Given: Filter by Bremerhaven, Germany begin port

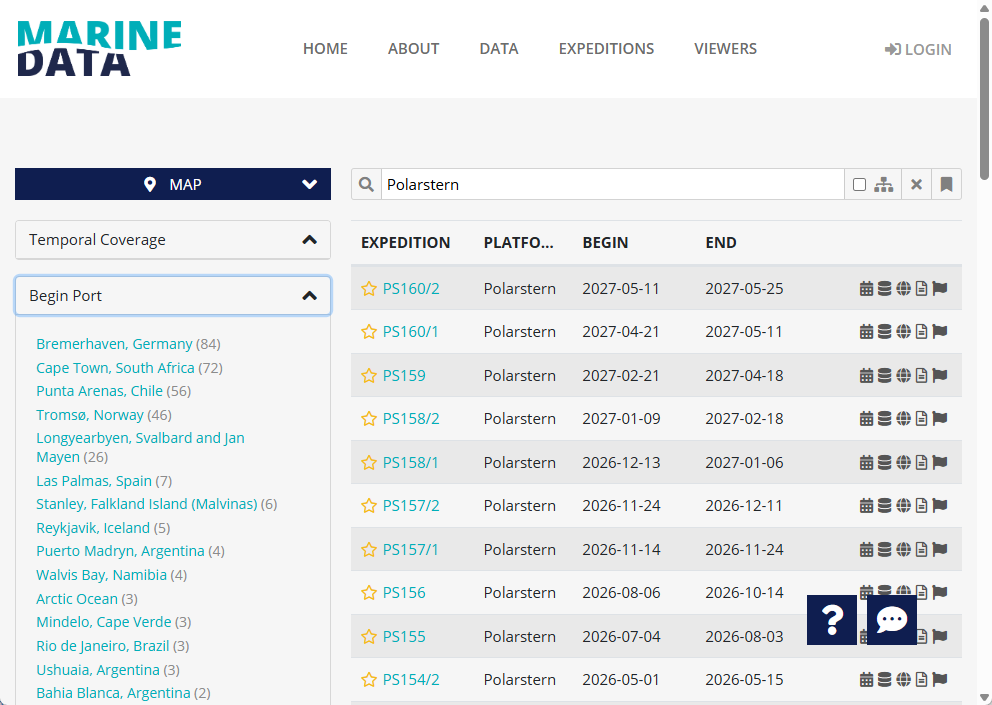Looking at the screenshot, I should 114,344.
